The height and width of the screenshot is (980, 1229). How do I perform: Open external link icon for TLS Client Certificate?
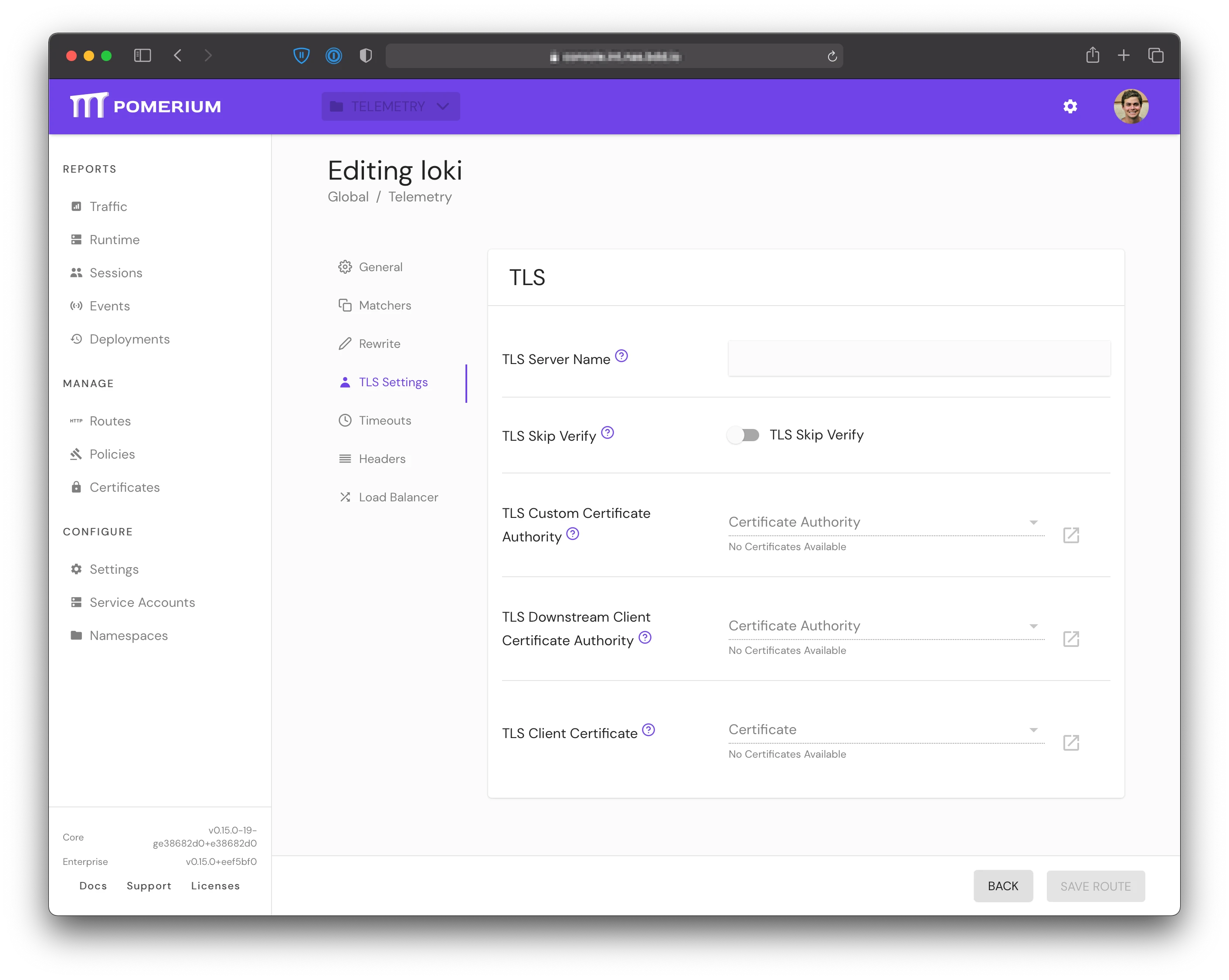[x=1072, y=743]
